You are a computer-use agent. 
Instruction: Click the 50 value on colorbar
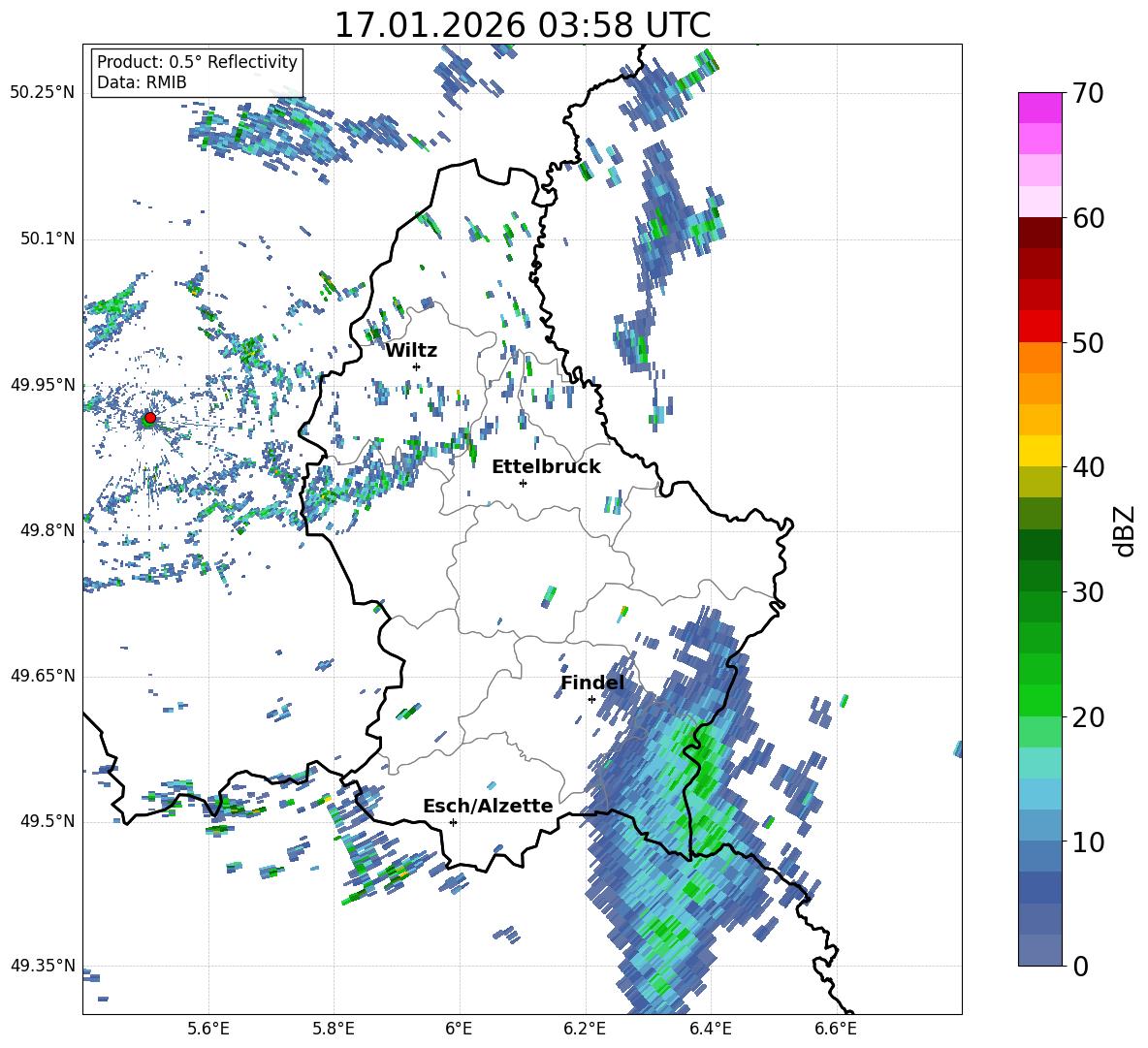point(1088,343)
